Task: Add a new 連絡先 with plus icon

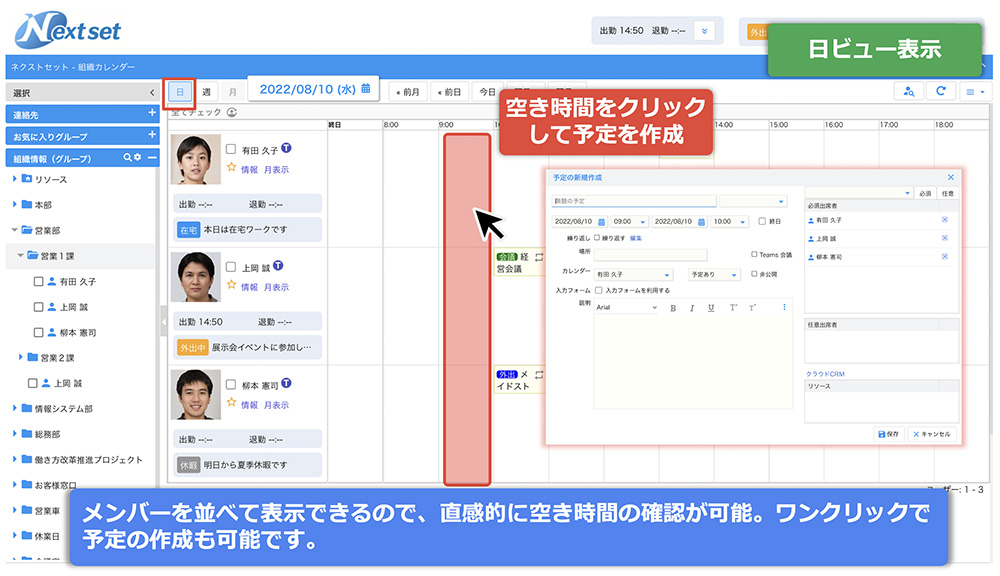Action: 152,113
